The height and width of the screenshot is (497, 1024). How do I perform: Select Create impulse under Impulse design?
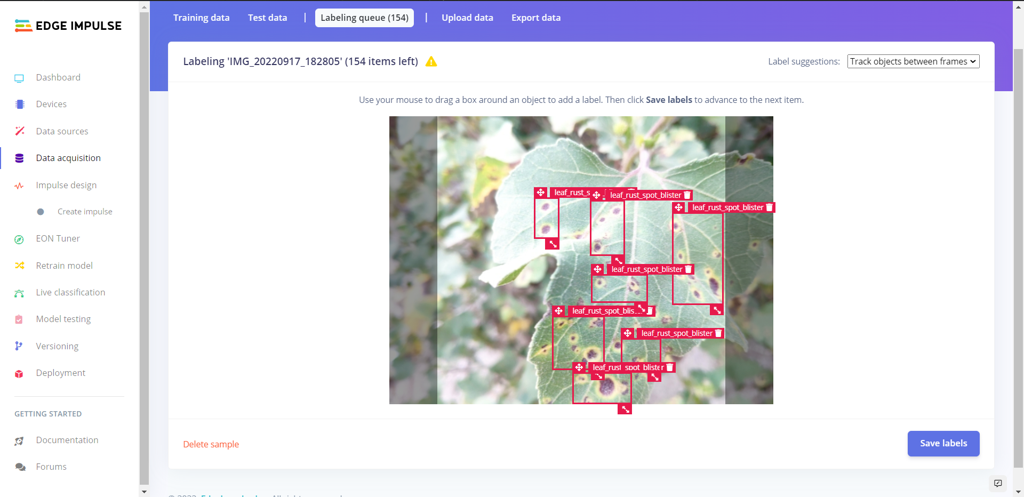click(x=84, y=212)
